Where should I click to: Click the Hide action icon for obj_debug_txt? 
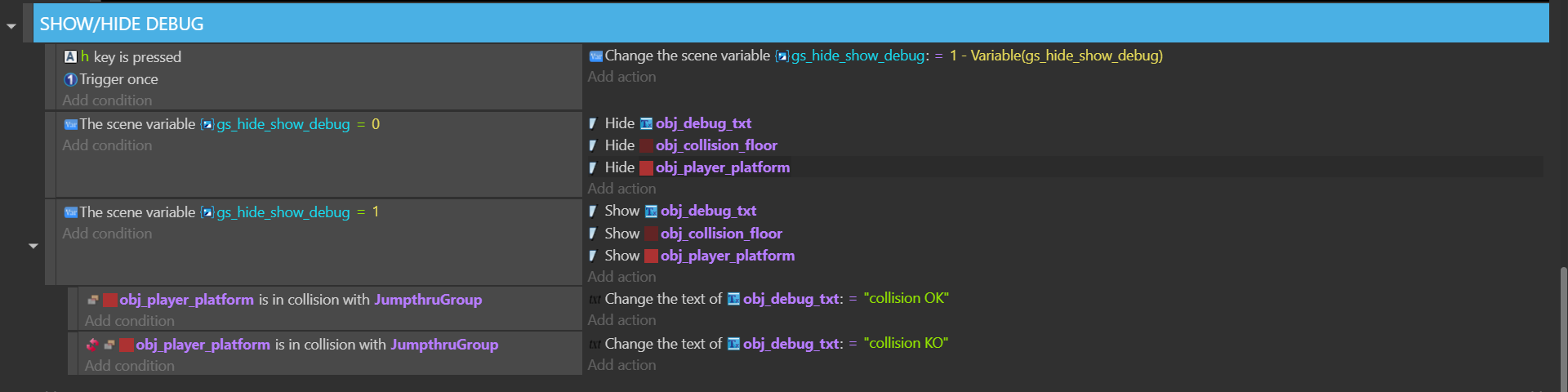pos(593,123)
